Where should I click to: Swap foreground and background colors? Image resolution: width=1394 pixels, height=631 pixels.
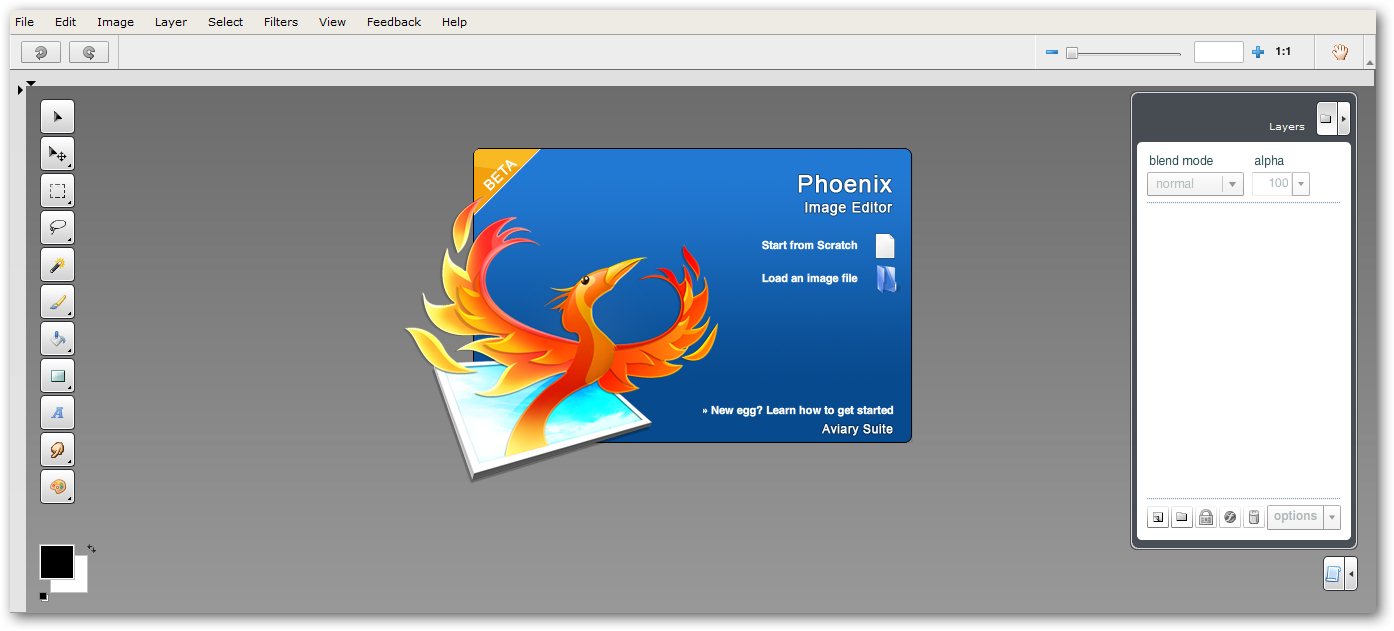pos(91,549)
